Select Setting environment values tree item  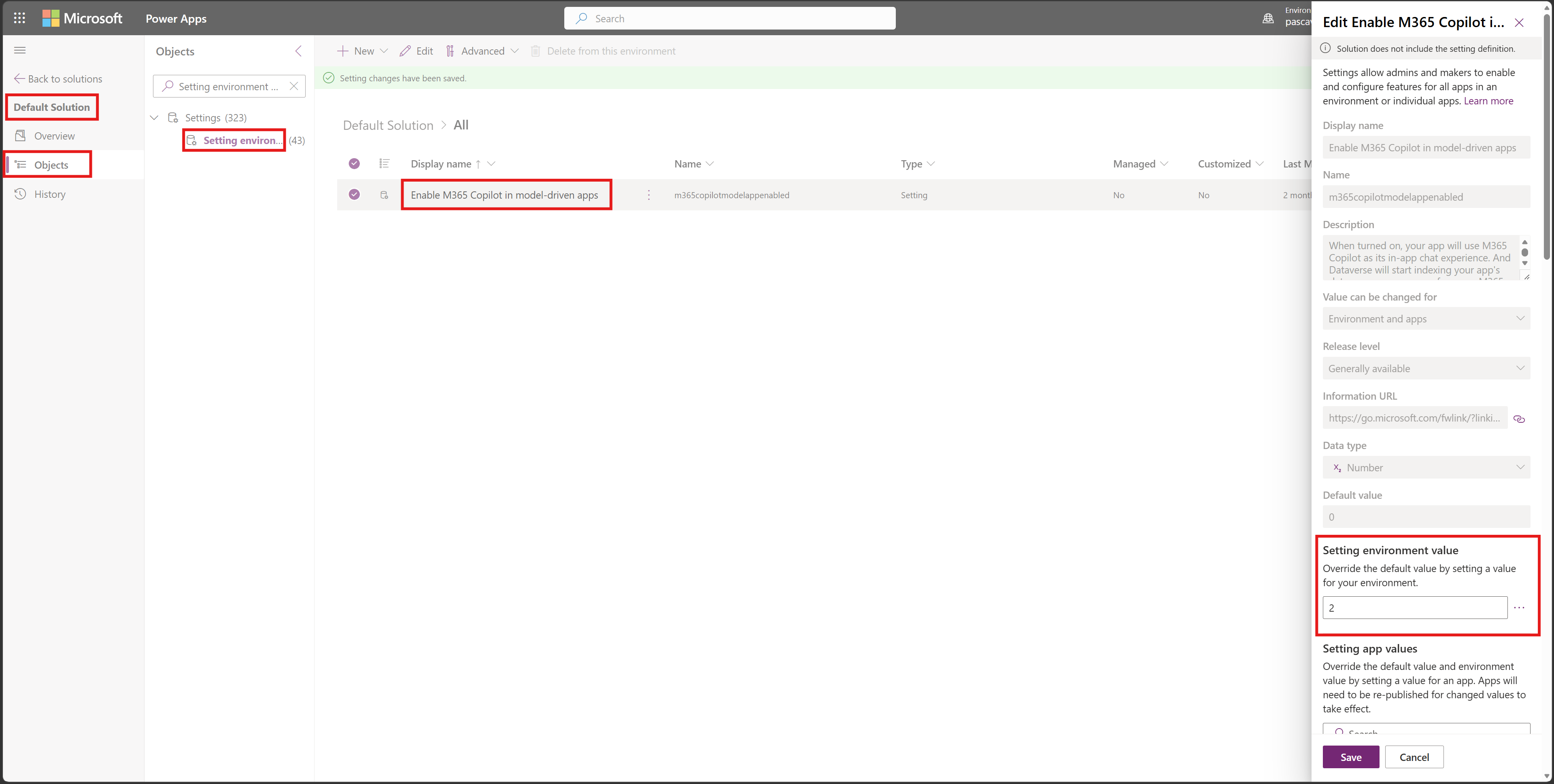pos(242,140)
